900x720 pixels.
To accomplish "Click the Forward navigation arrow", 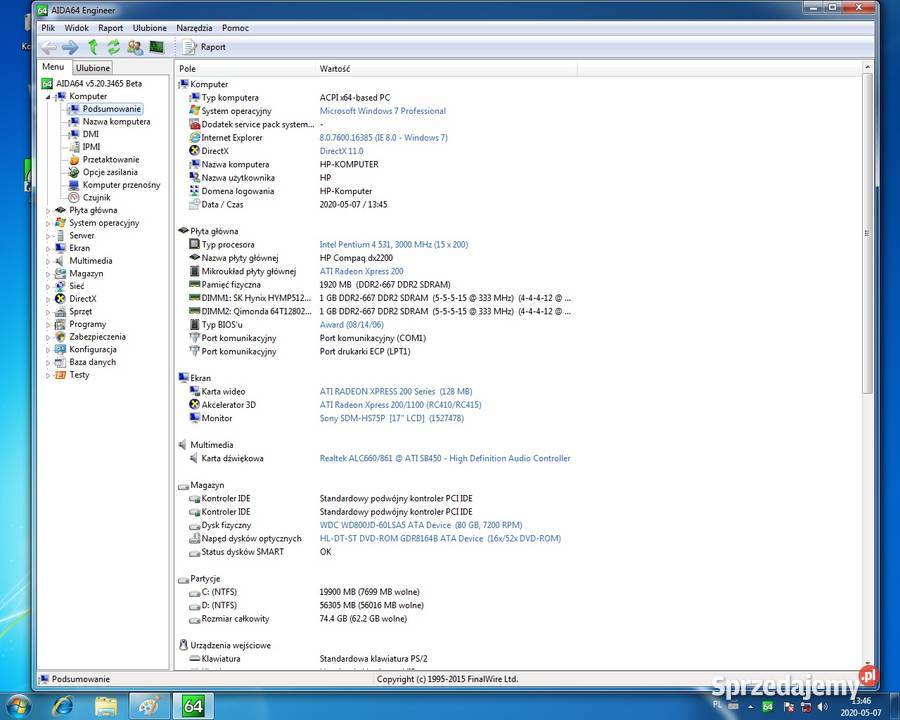I will [70, 47].
